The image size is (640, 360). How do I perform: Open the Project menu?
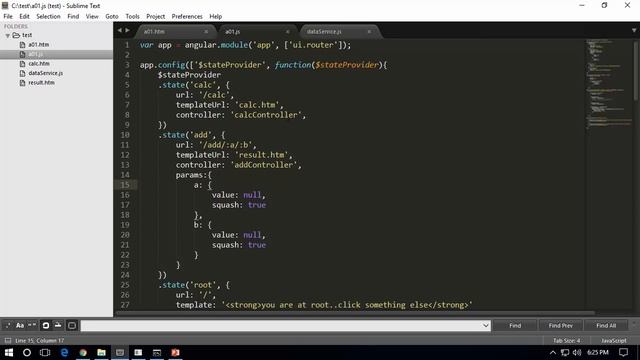tap(156, 16)
